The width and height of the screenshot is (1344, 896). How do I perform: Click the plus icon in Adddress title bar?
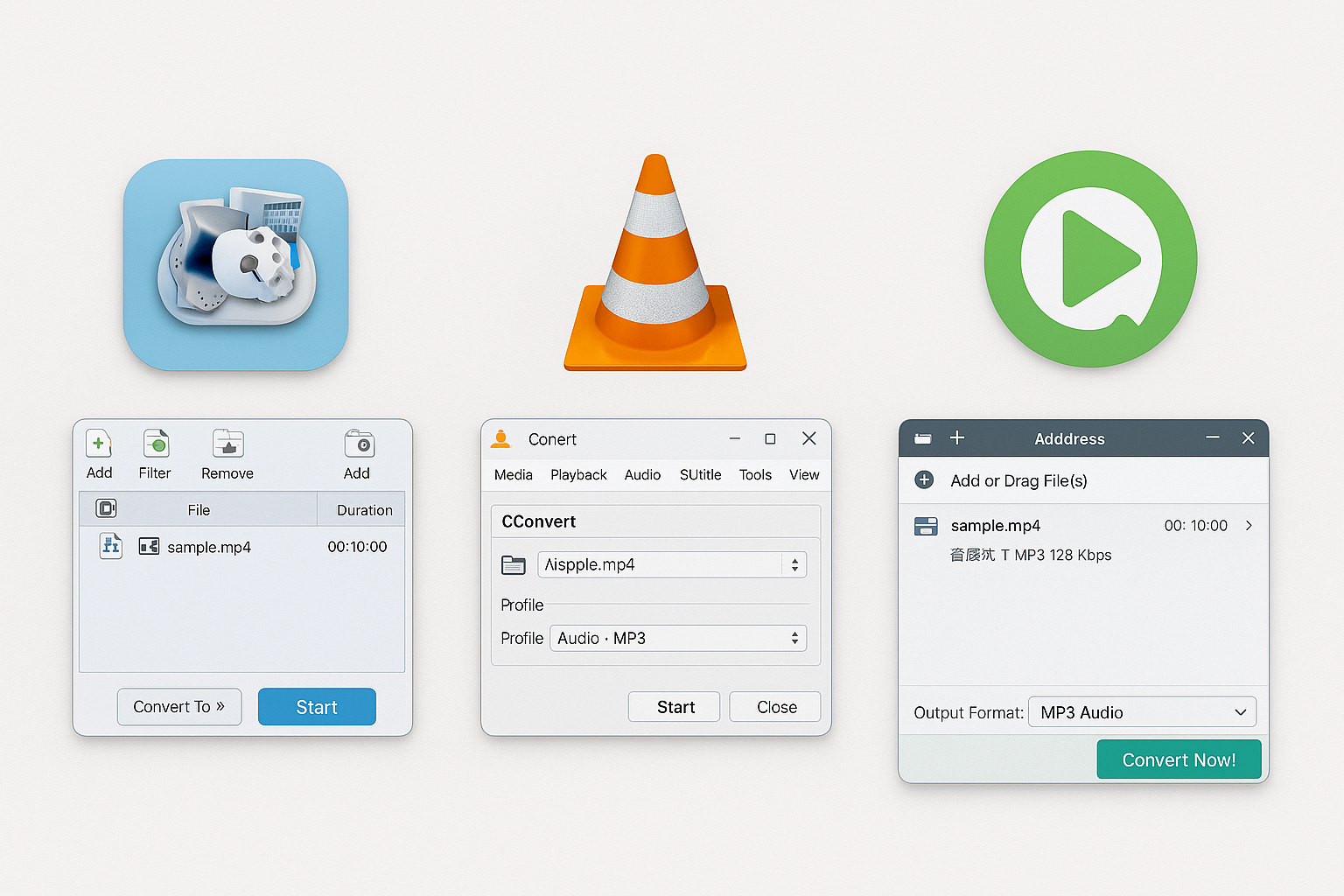pos(957,437)
